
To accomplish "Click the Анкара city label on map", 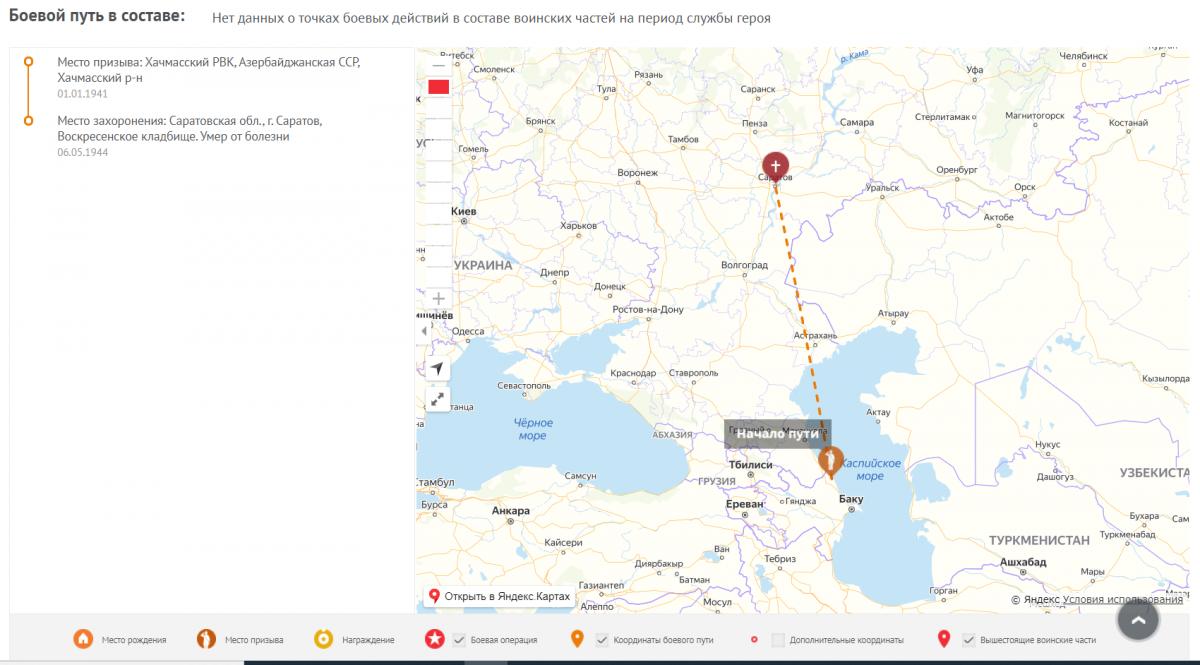I will tap(510, 511).
